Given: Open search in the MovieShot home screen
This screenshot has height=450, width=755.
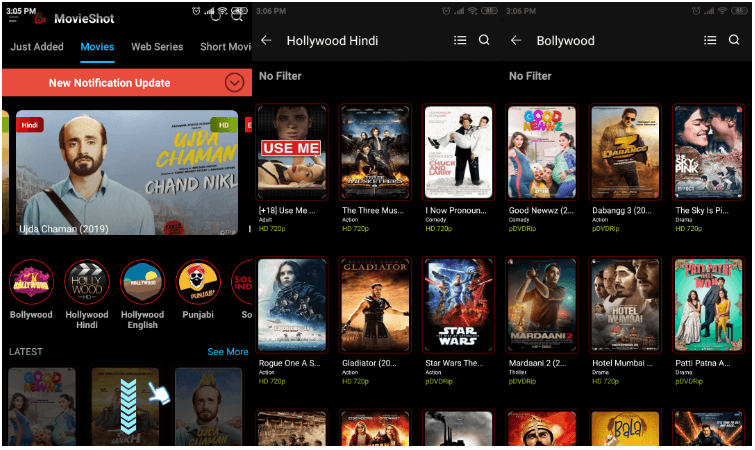Looking at the screenshot, I should 236,16.
